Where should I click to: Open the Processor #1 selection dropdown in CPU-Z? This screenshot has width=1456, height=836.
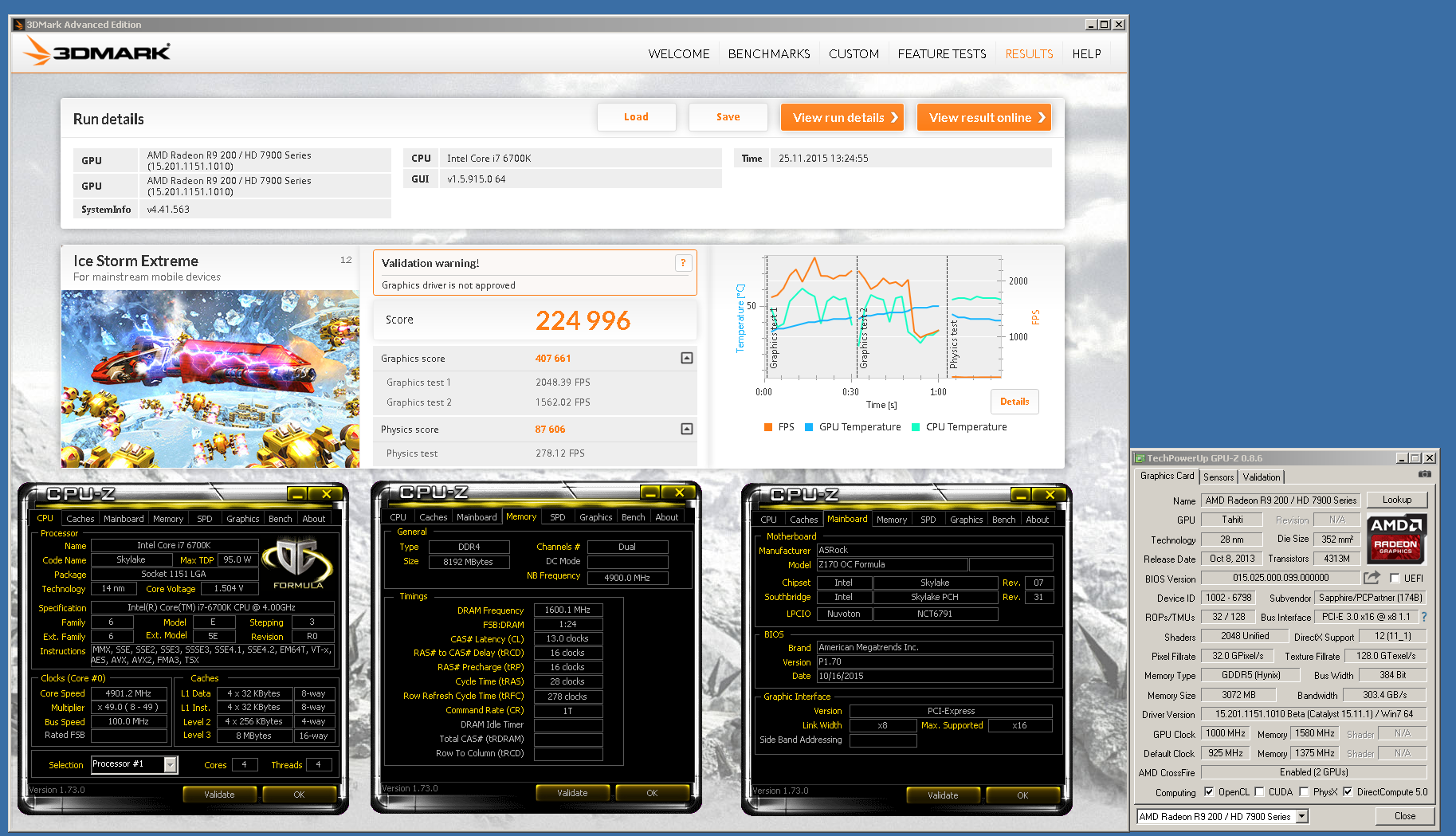(171, 765)
